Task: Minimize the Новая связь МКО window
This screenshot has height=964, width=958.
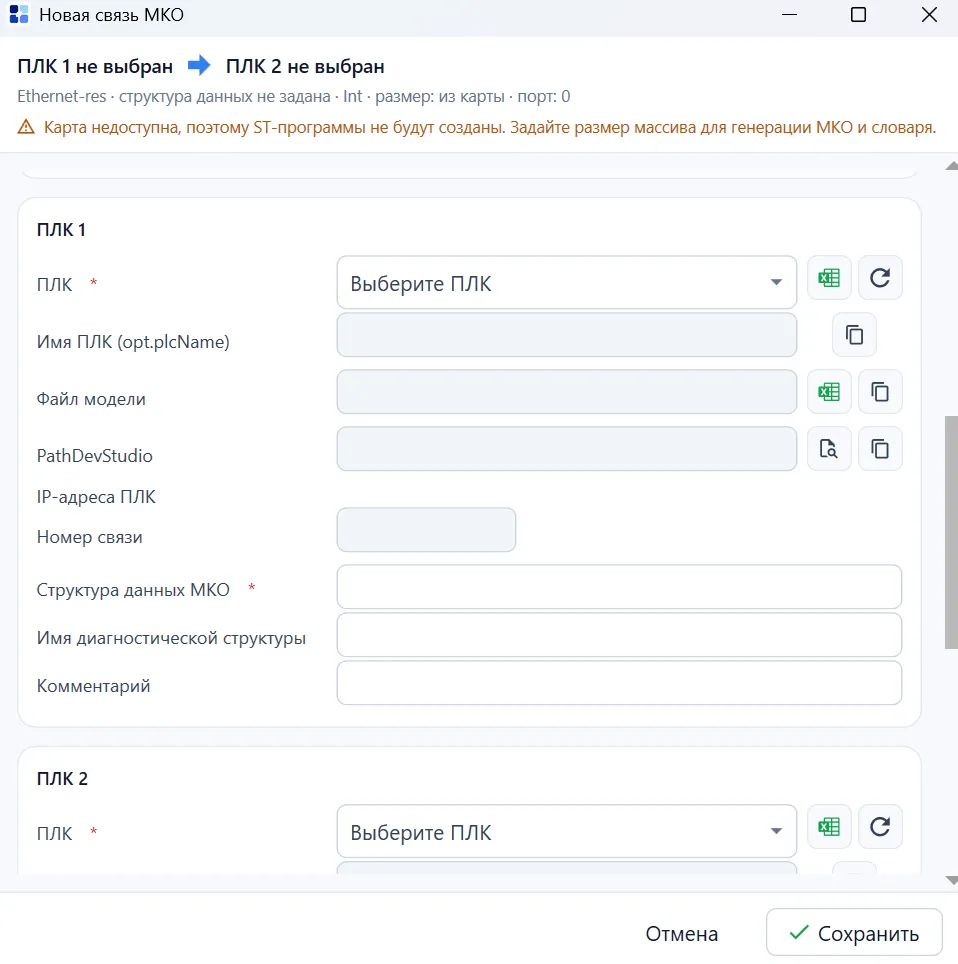Action: click(790, 15)
